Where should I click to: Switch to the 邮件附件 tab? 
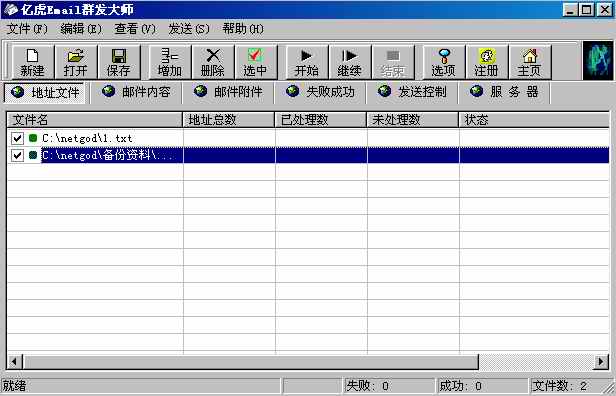tap(228, 92)
